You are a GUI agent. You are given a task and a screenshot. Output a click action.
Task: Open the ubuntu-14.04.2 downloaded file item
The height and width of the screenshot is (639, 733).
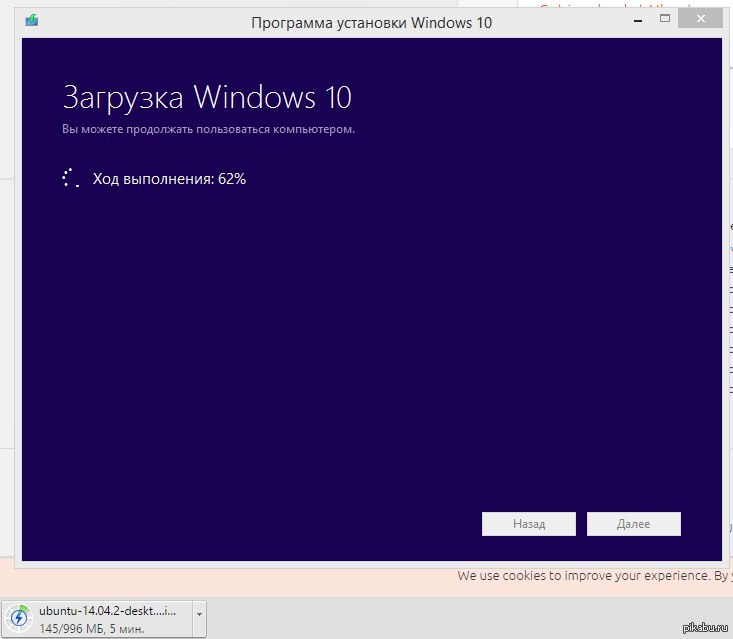(x=109, y=610)
